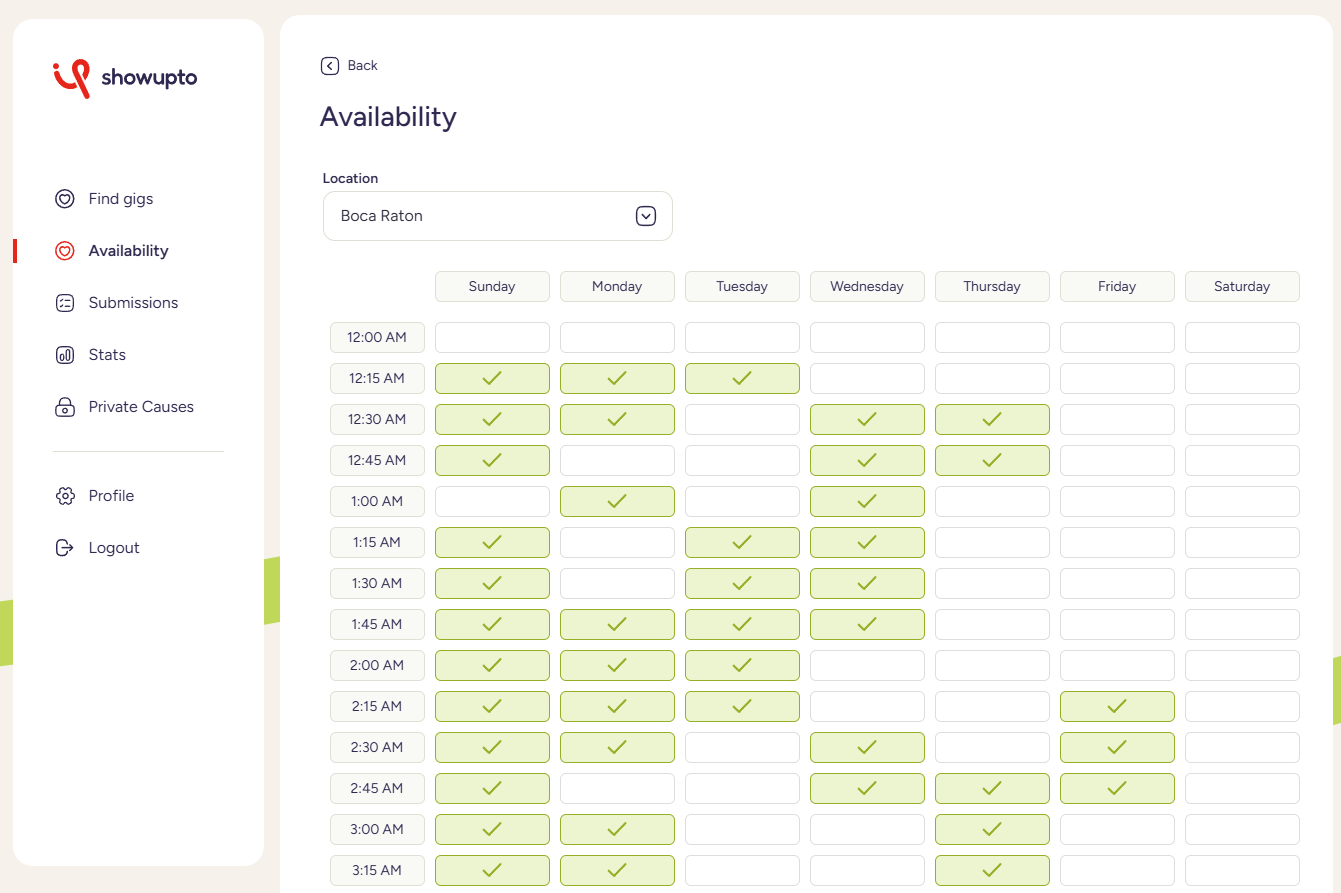
Task: Click the Submissions checklist icon
Action: (x=65, y=303)
